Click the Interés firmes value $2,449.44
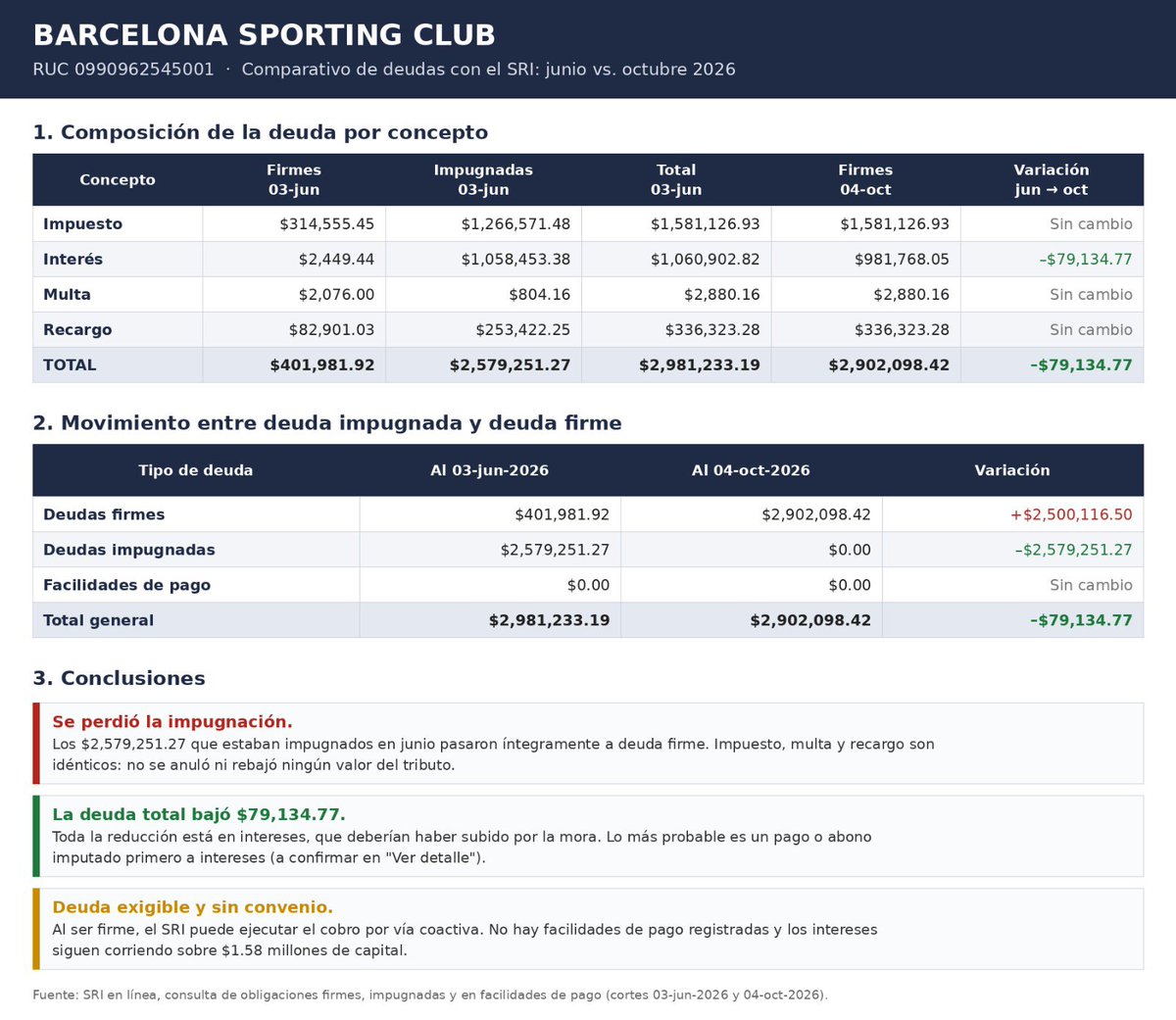The height and width of the screenshot is (1020, 1176). pos(337,260)
